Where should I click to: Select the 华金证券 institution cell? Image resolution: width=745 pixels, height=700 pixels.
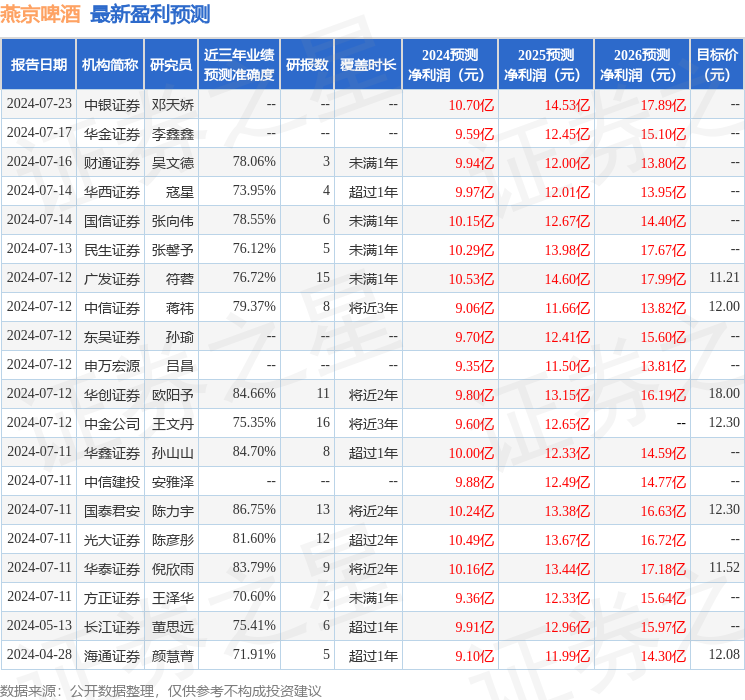(112, 134)
